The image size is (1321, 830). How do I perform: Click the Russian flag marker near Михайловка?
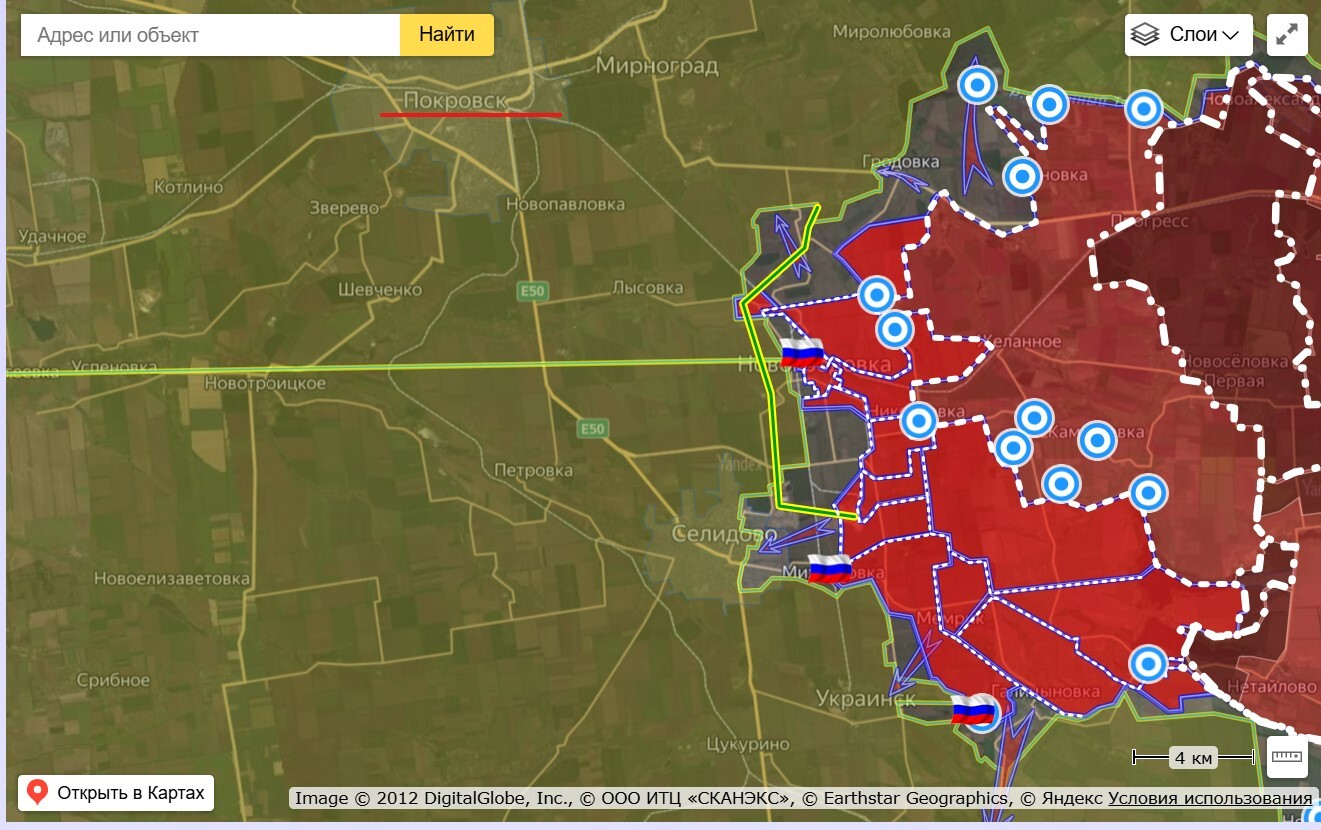click(829, 568)
